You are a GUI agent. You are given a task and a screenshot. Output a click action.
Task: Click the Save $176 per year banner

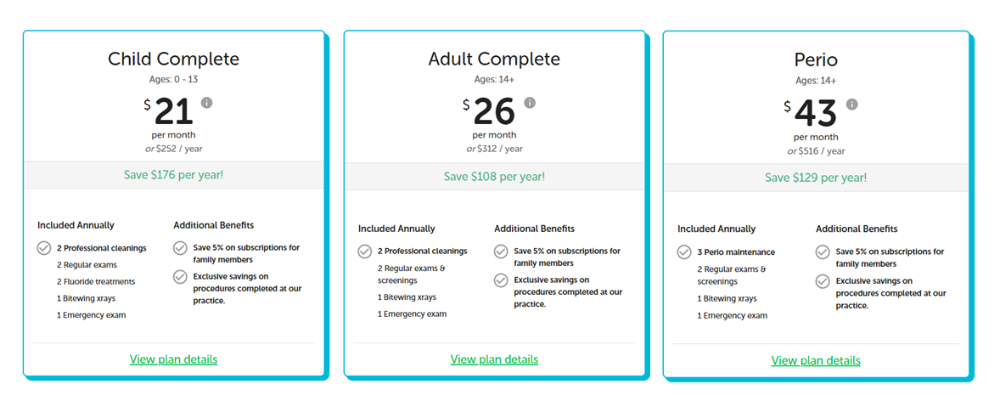point(173,174)
